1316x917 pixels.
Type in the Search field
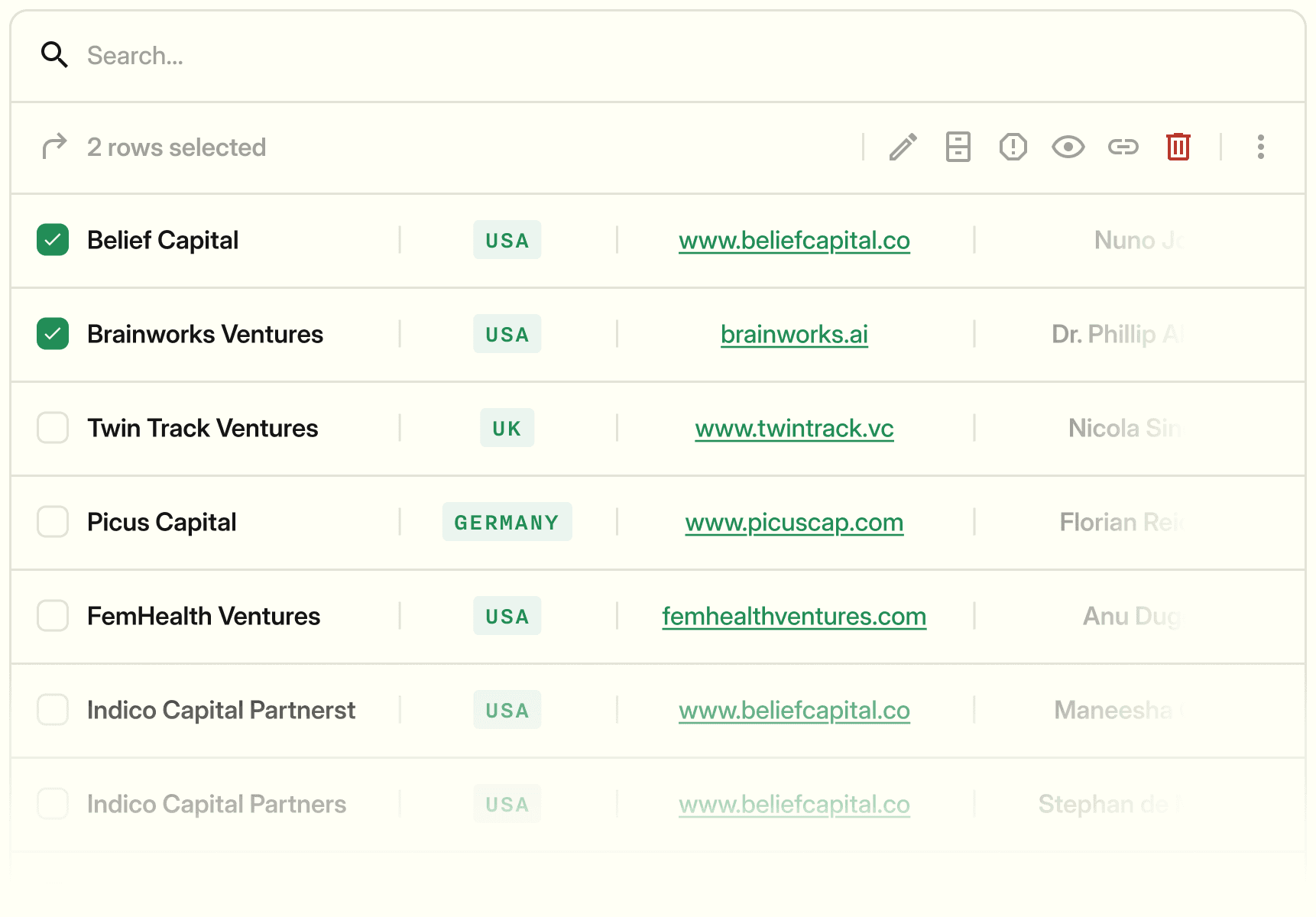(459, 56)
